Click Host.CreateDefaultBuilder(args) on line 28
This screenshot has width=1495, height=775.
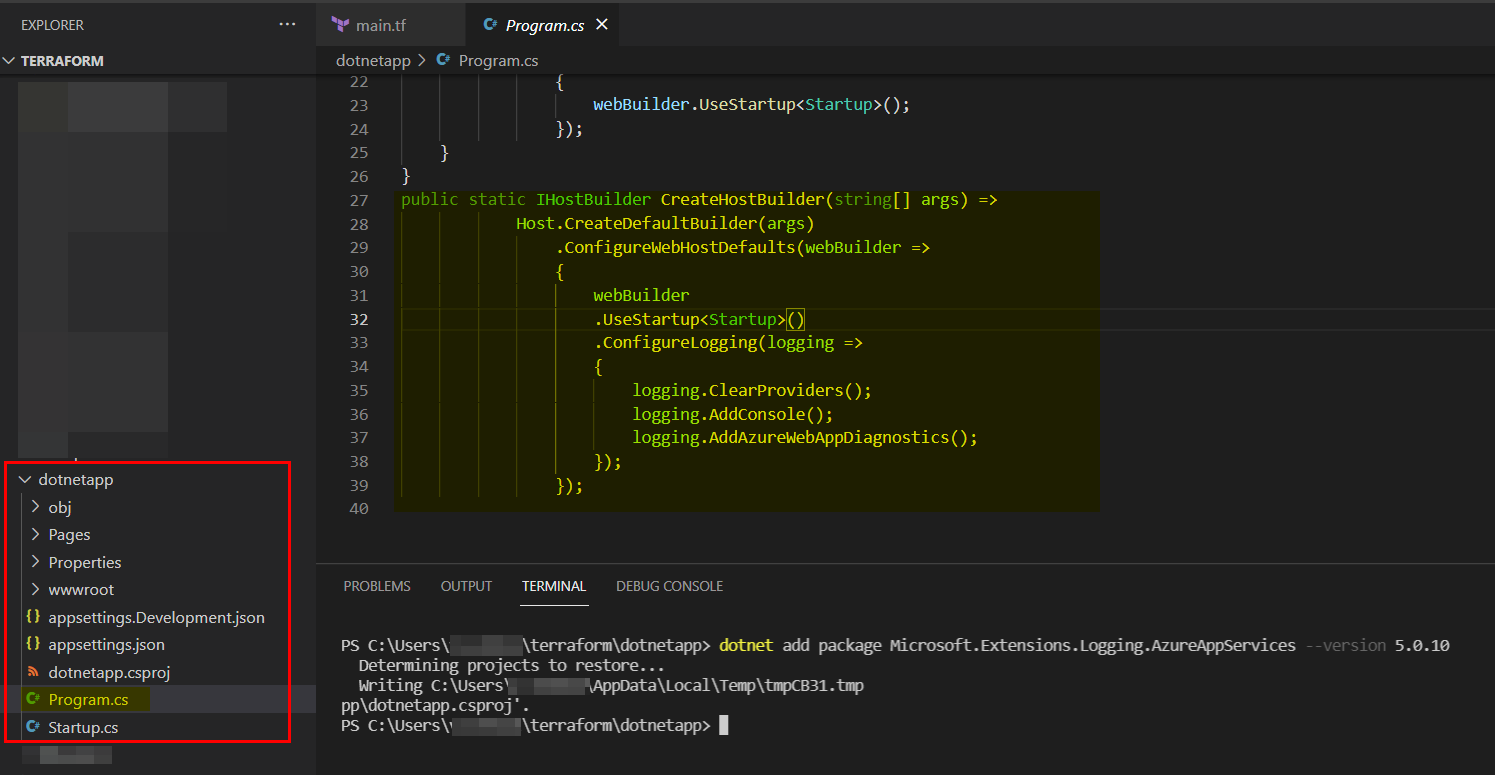(x=665, y=224)
